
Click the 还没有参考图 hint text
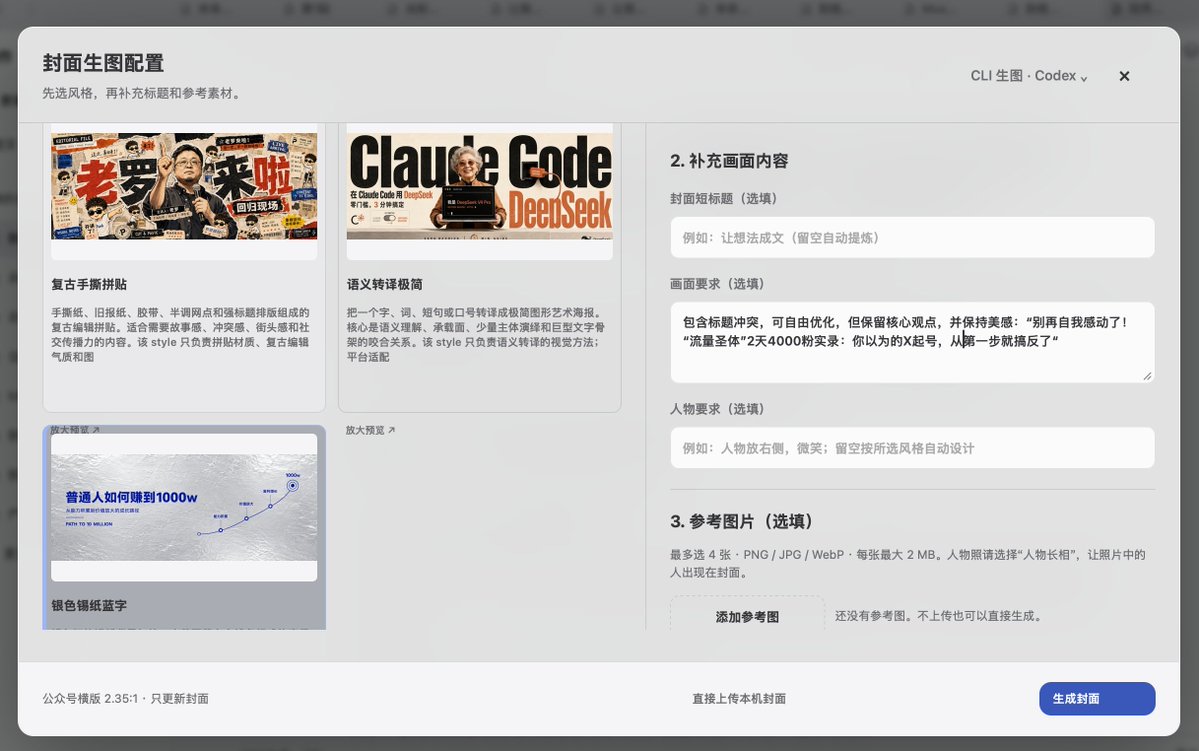pos(938,616)
